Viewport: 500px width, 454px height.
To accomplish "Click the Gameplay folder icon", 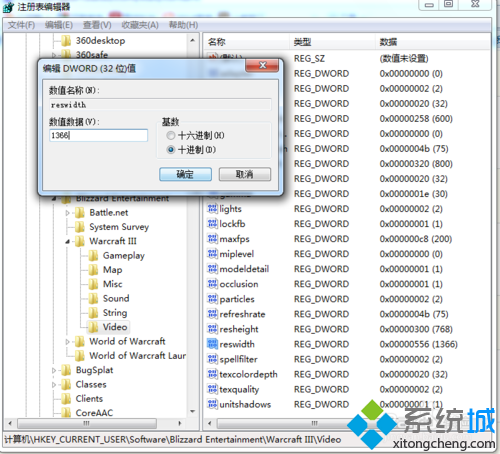I will (x=93, y=255).
